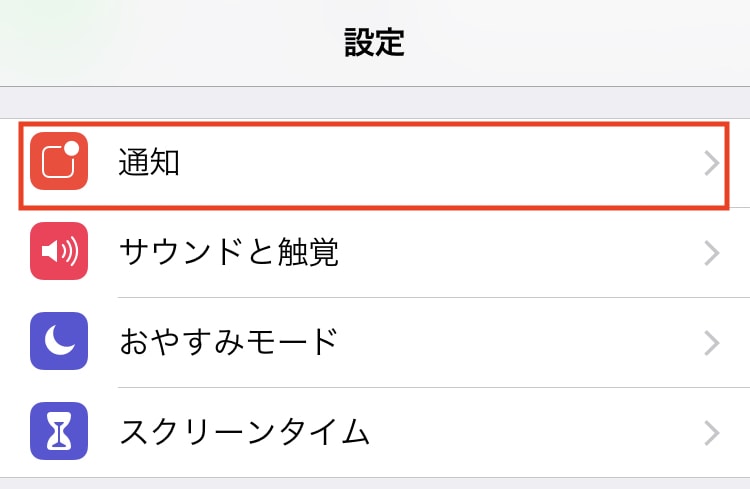The width and height of the screenshot is (750, 489).
Task: Tap the pink speaker Sounds icon
Action: click(59, 251)
